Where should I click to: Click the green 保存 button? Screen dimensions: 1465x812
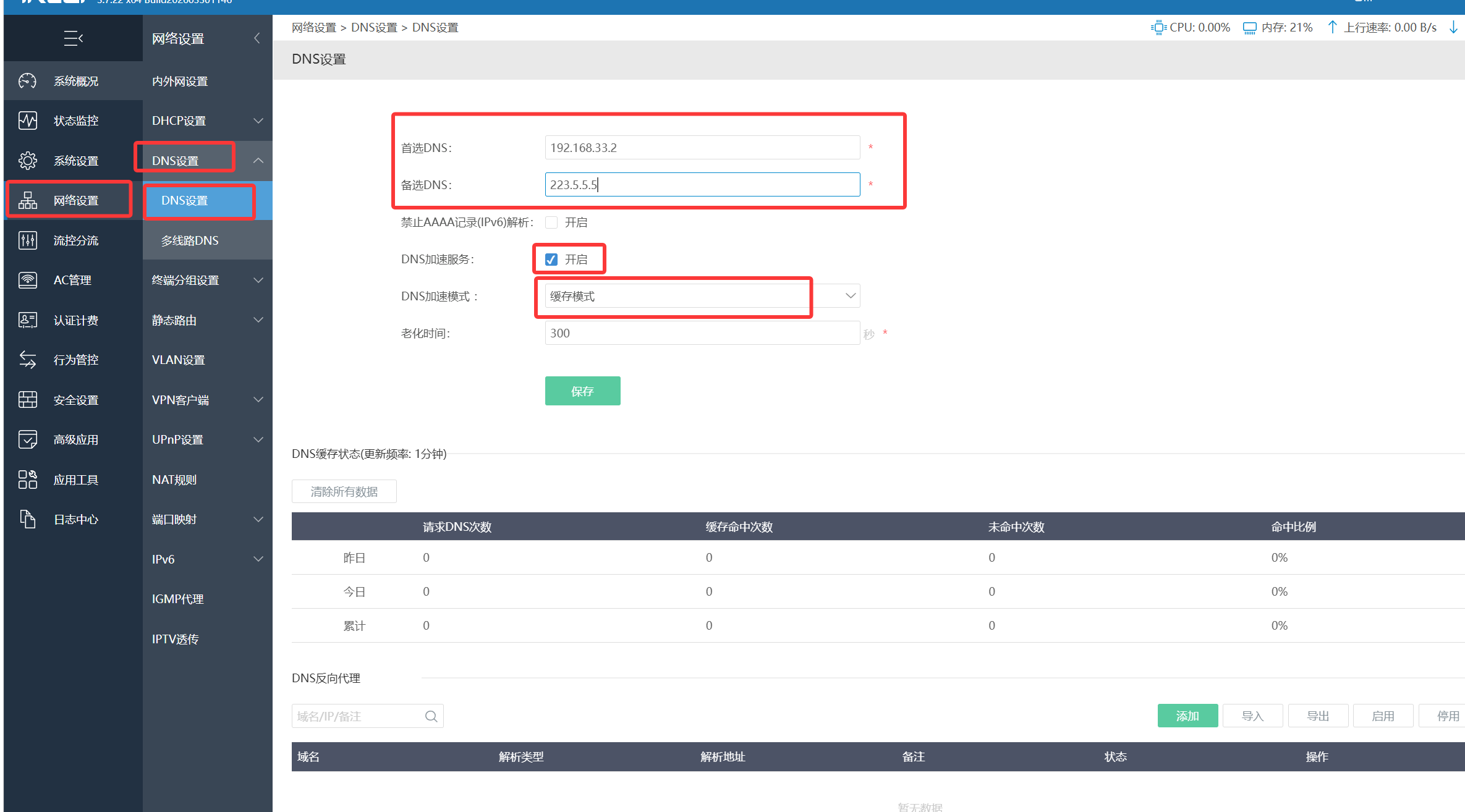(x=582, y=391)
